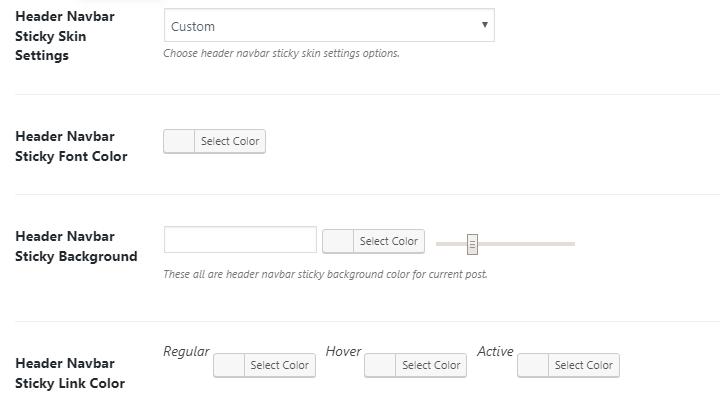This screenshot has width=720, height=401.
Task: Click the Header Navbar Sticky Font Color label
Action: [x=71, y=146]
